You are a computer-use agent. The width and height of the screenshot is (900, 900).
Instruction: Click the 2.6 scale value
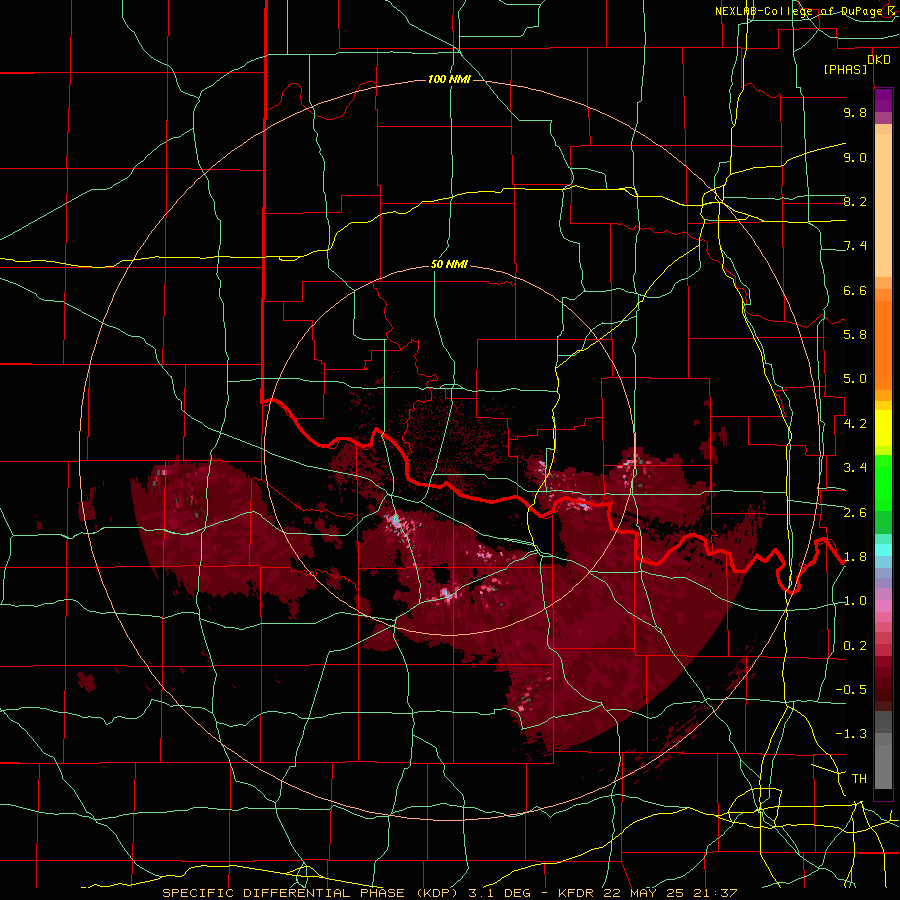pos(855,513)
